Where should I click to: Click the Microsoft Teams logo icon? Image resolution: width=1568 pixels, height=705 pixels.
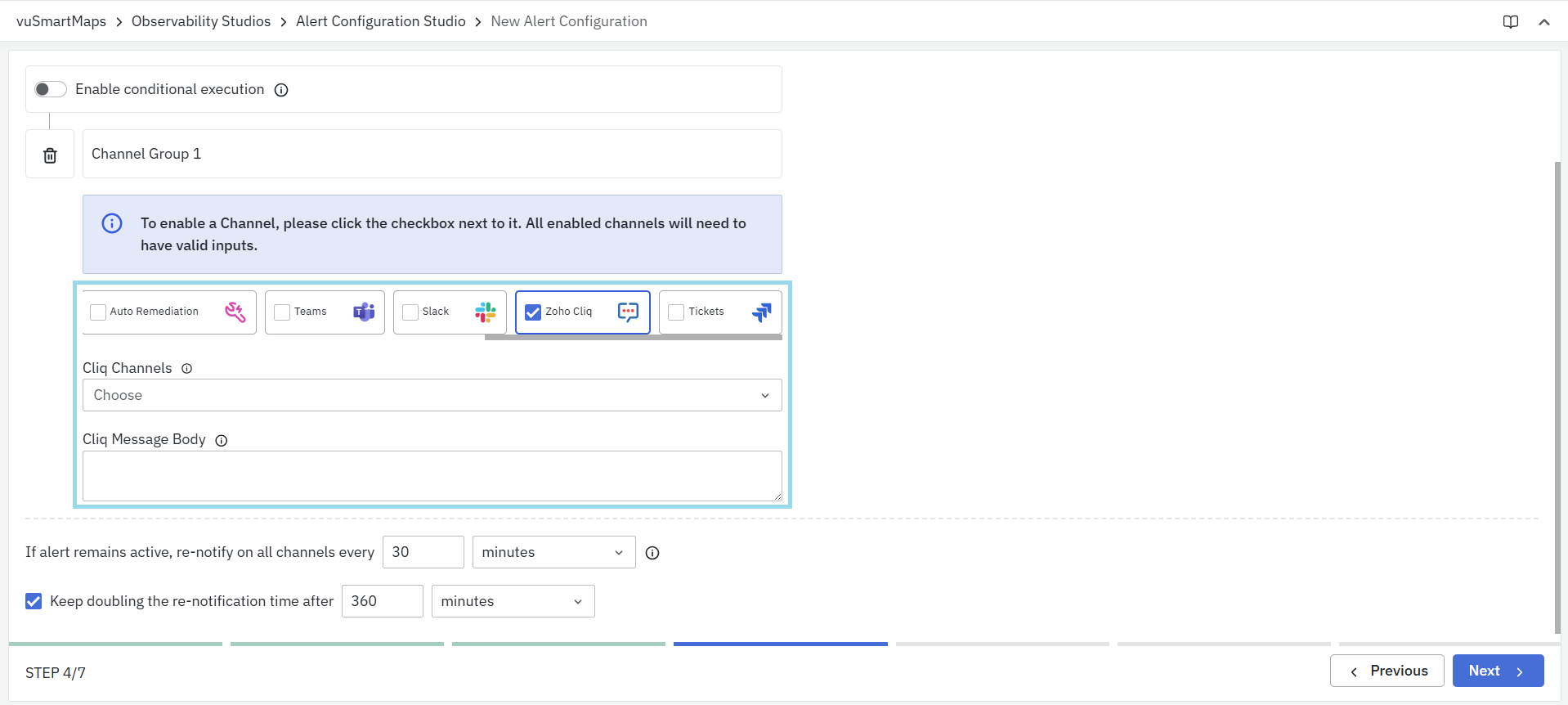[x=364, y=312]
